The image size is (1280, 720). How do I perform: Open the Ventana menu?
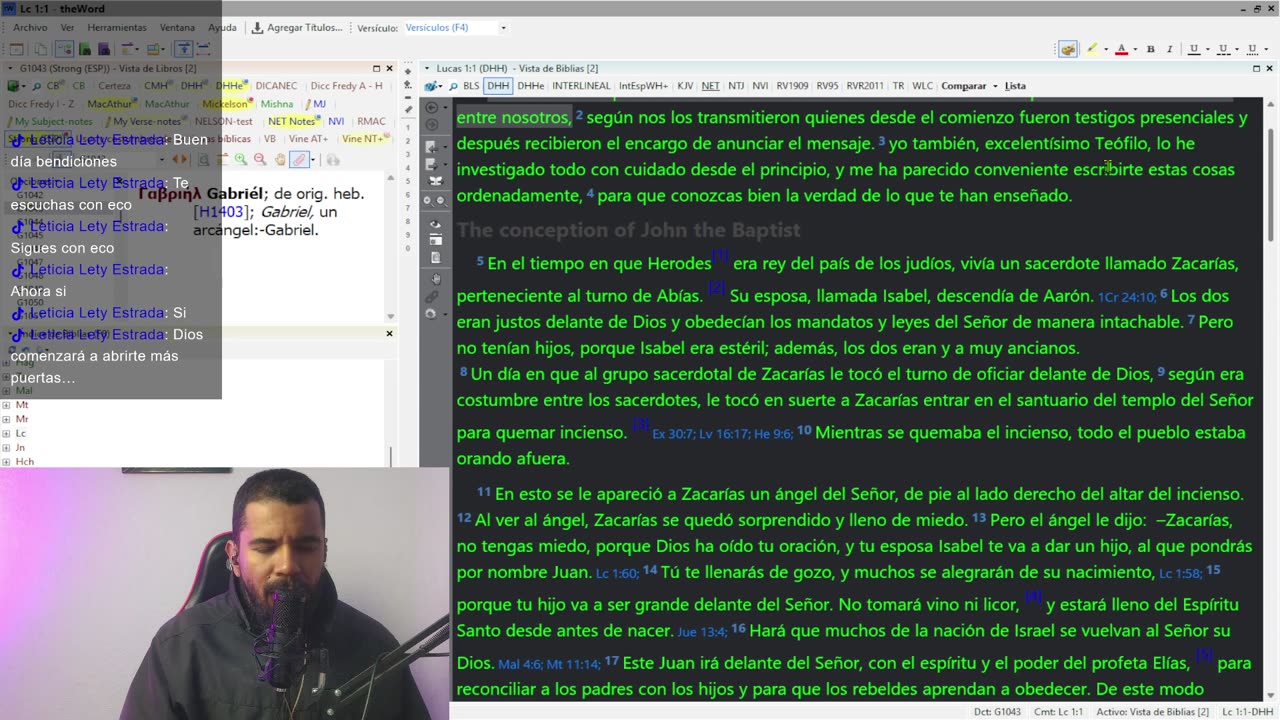coord(177,28)
